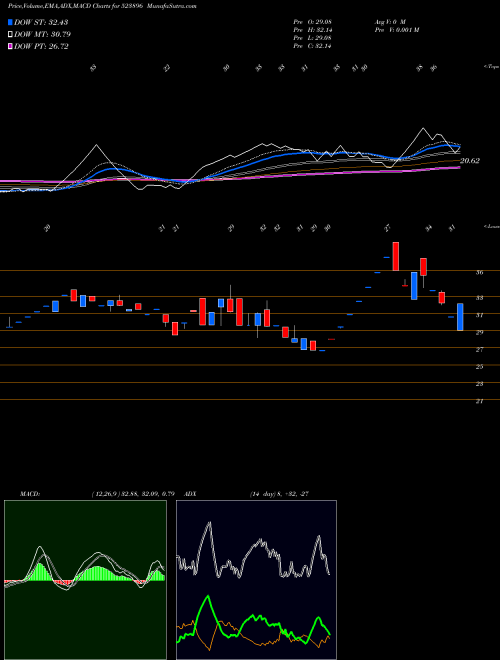The height and width of the screenshot is (660, 500).
Task: Click the 'ADX' panel heading
Action: point(191,494)
